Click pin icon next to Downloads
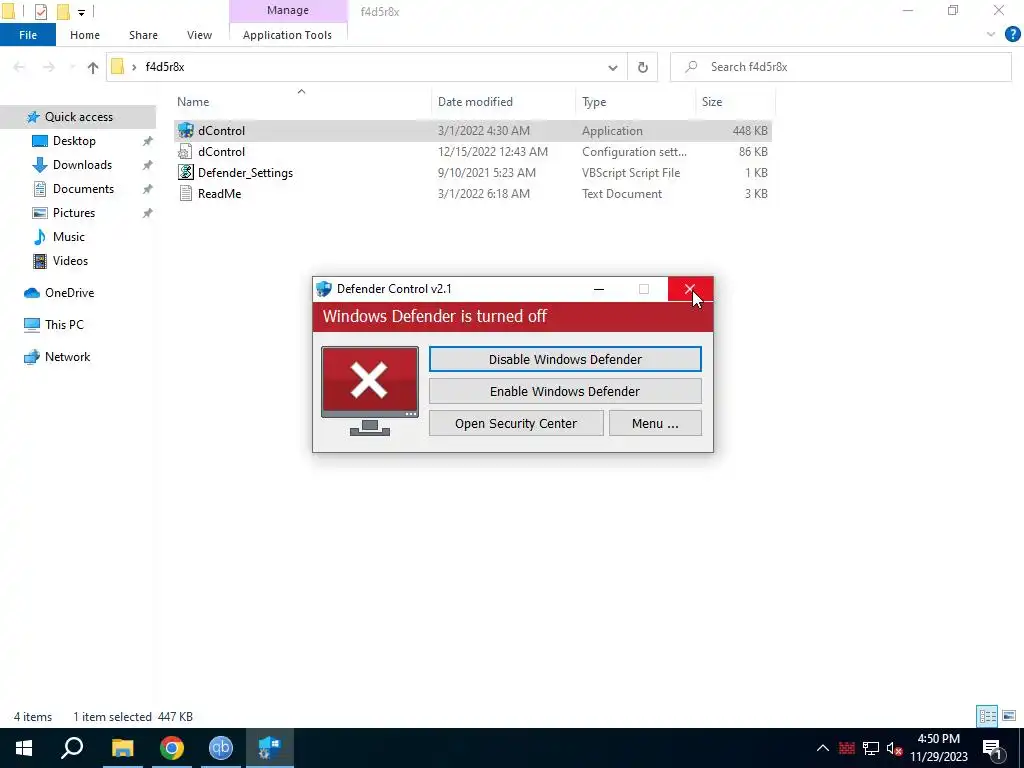The width and height of the screenshot is (1024, 768). click(x=148, y=165)
